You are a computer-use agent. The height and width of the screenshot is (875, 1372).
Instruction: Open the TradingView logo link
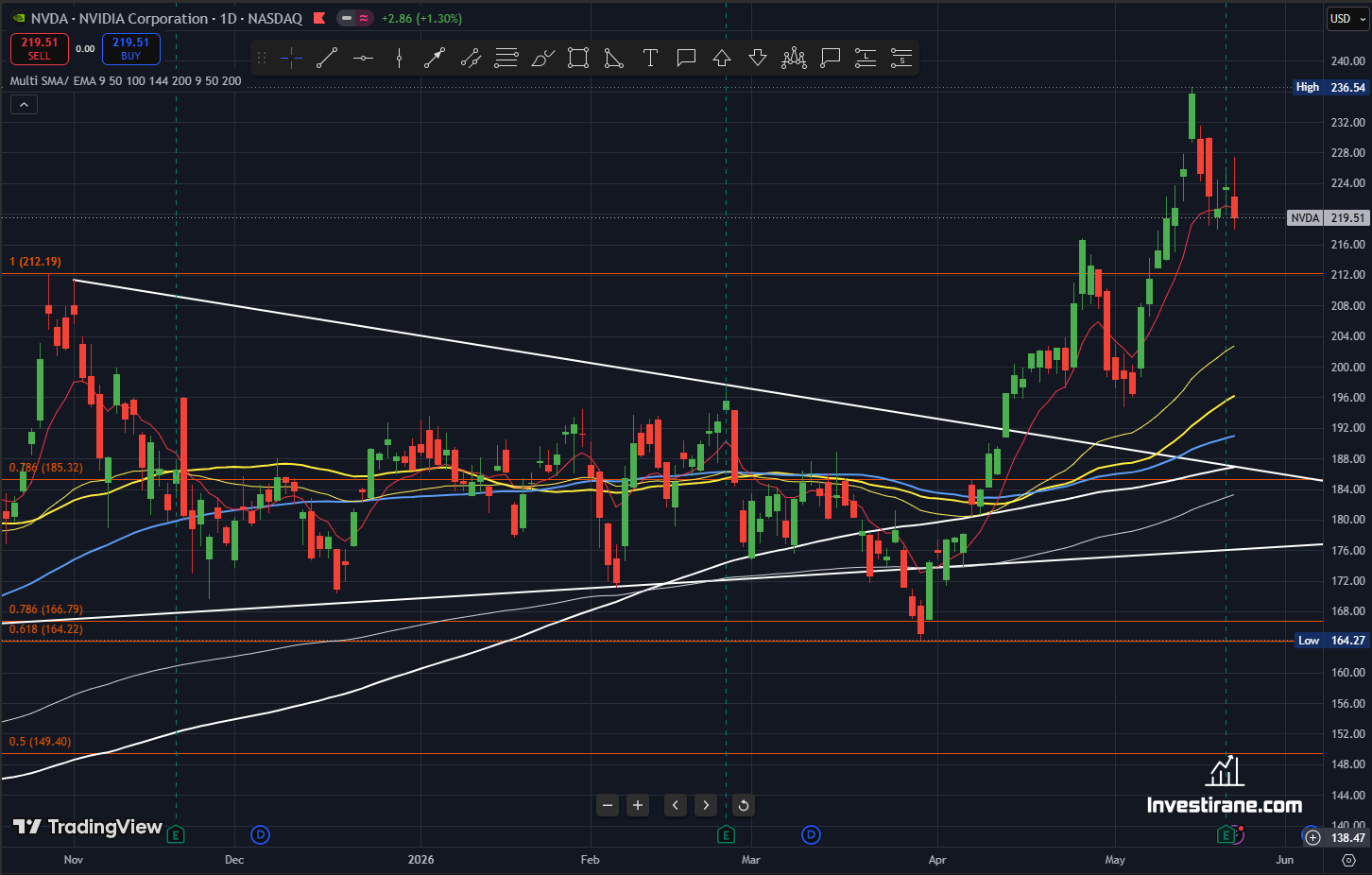tap(88, 827)
